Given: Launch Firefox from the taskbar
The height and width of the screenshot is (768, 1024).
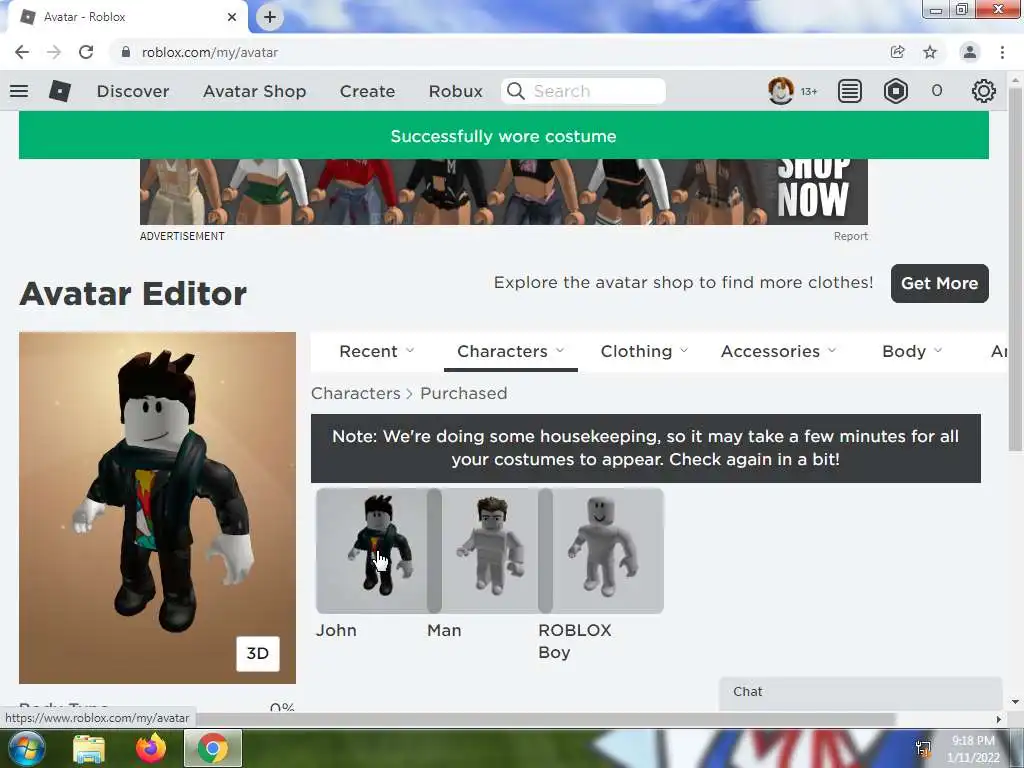Looking at the screenshot, I should 151,748.
